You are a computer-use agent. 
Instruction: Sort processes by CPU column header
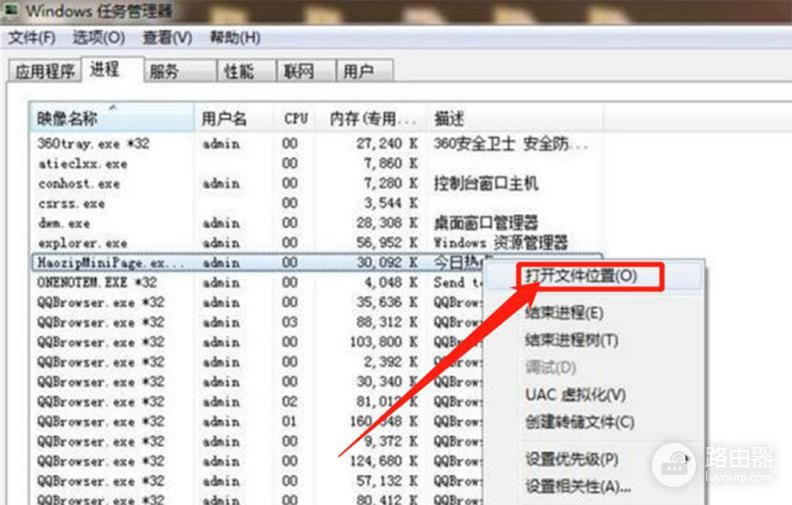[x=296, y=118]
